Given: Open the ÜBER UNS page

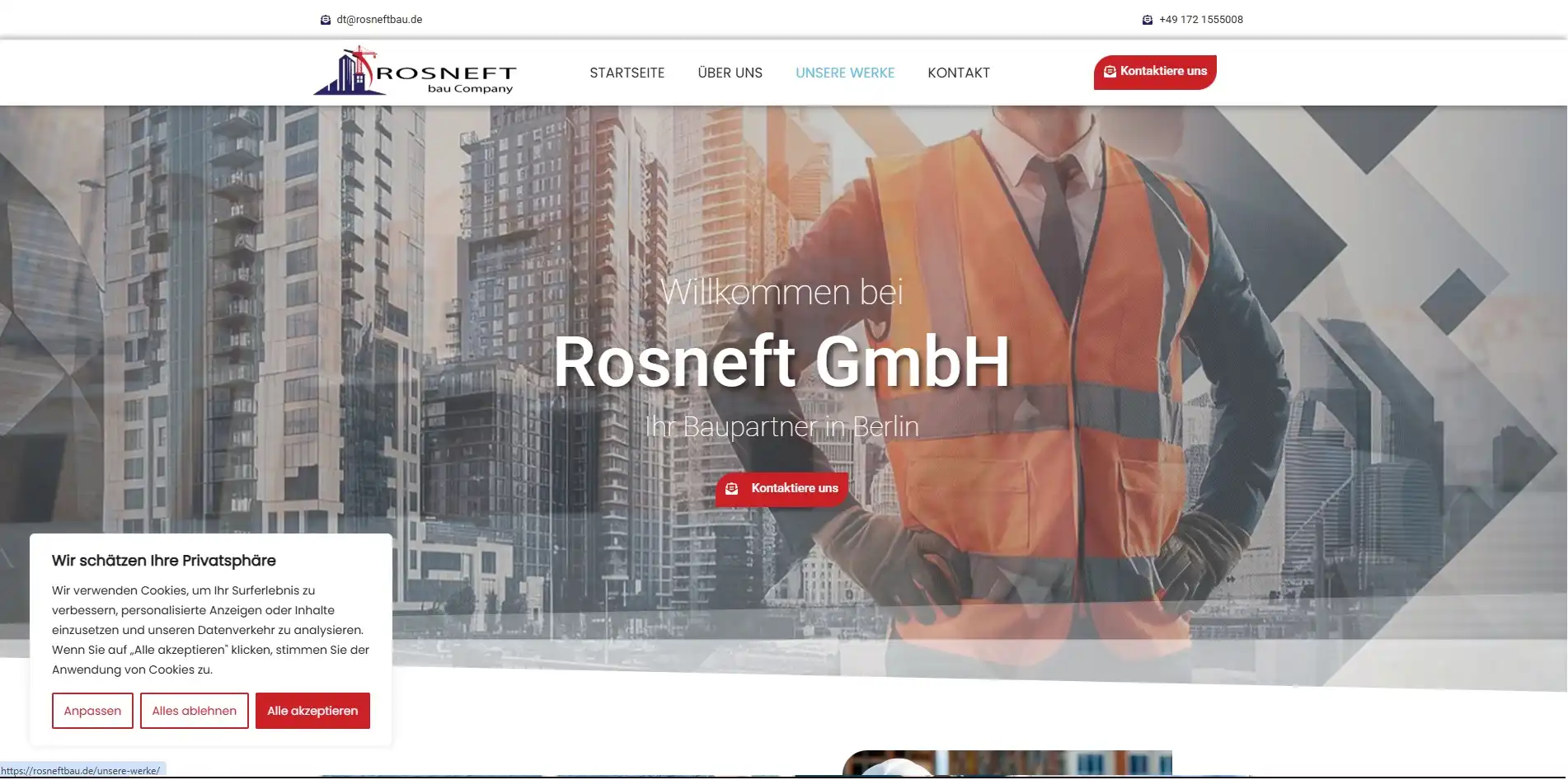Looking at the screenshot, I should click(730, 73).
